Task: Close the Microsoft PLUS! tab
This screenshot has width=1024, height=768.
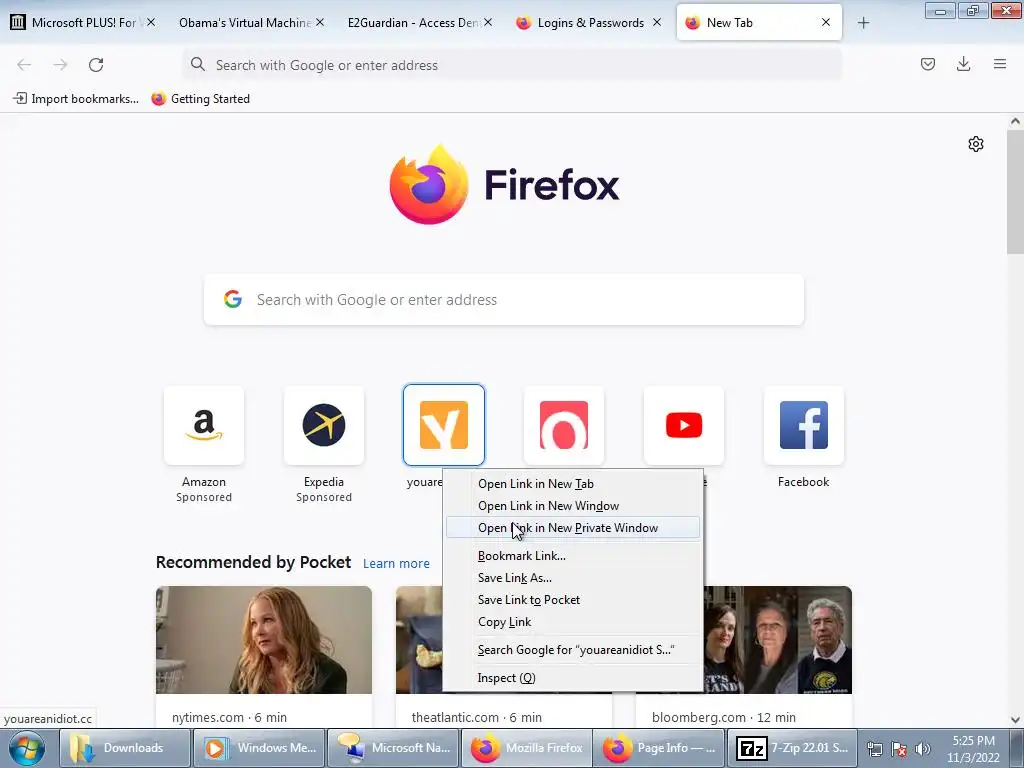Action: (151, 22)
